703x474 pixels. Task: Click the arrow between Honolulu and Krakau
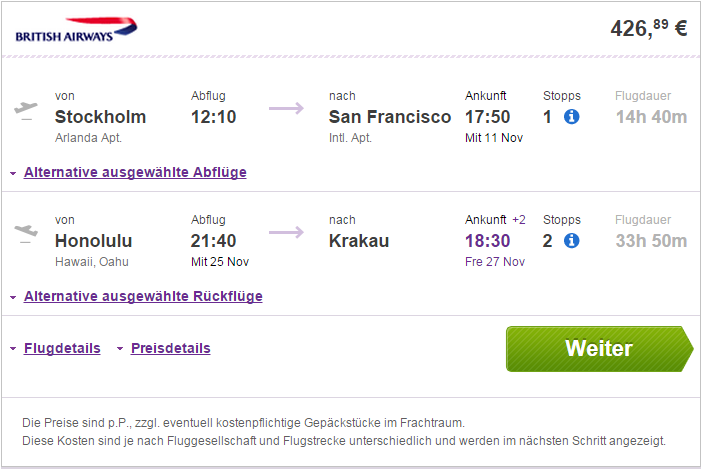coord(286,232)
